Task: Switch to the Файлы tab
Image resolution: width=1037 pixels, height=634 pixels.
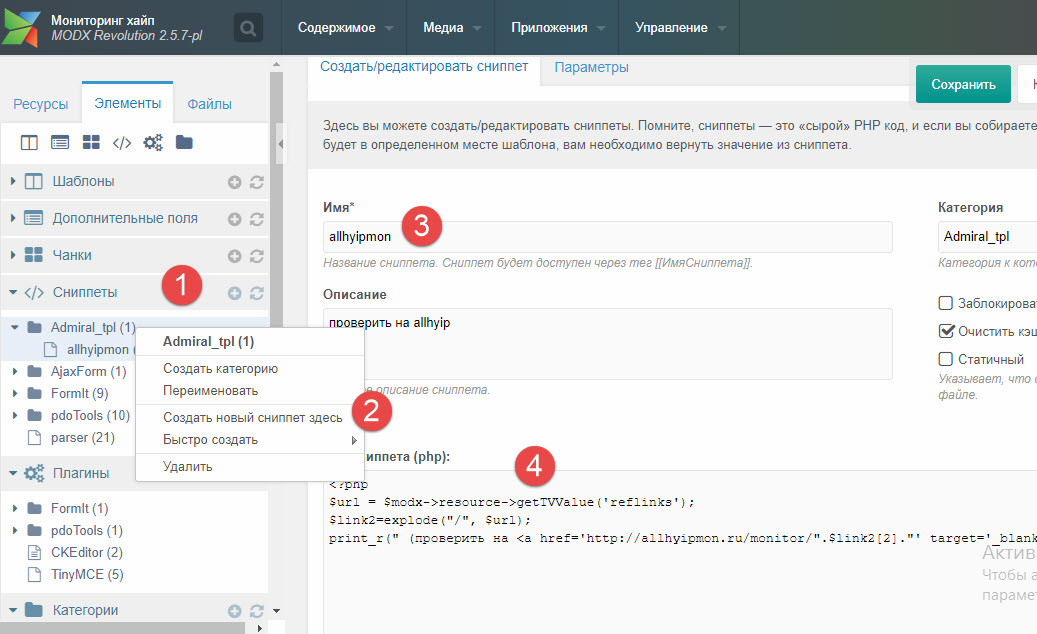Action: 209,104
